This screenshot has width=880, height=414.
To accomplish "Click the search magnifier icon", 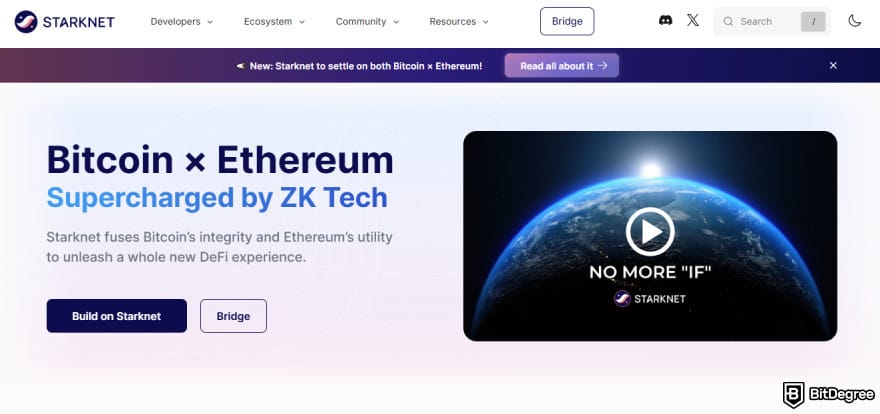I will 728,21.
